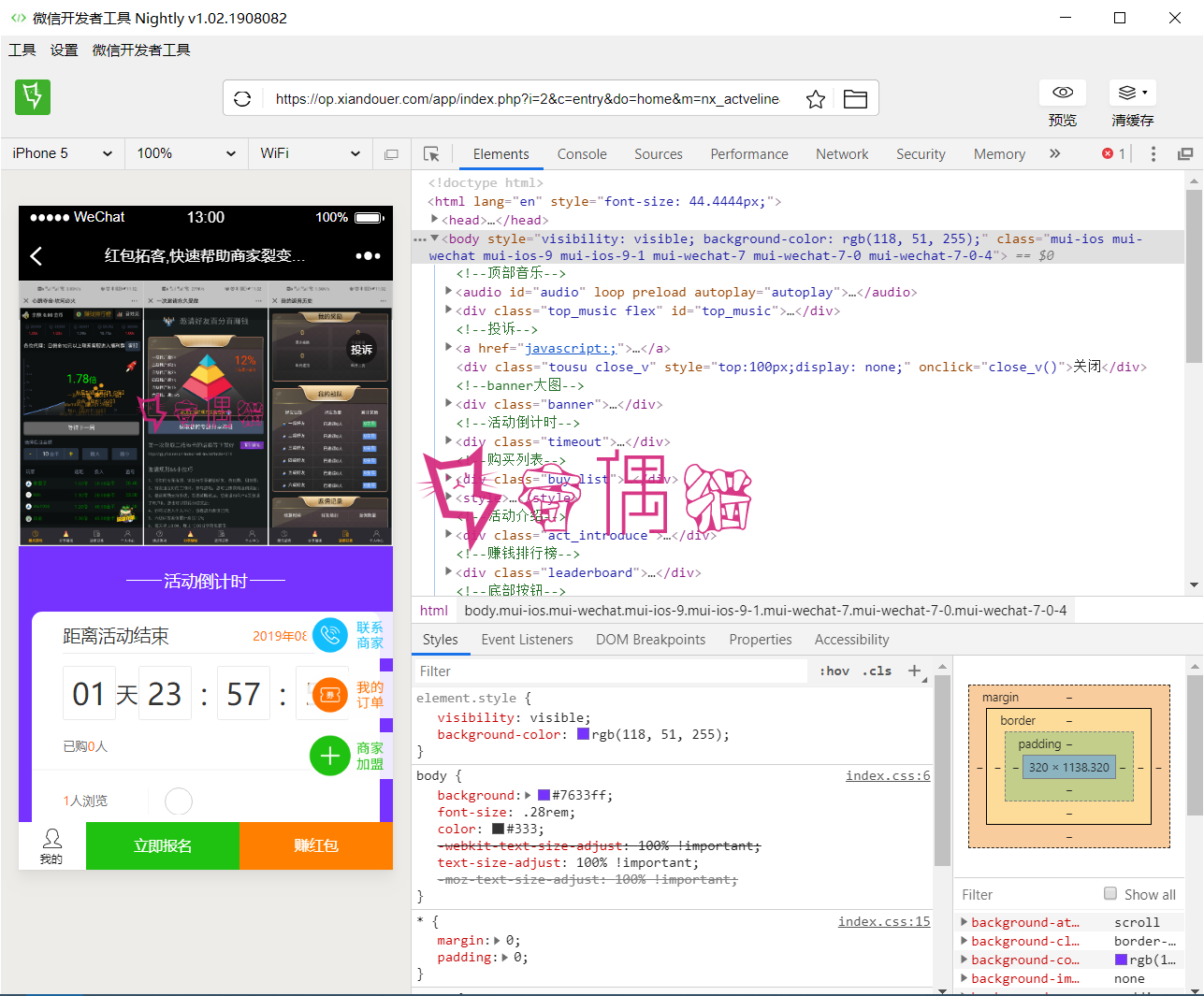Screen dimensions: 1204x996
Task: Expand computed background-color property
Action: pyautogui.click(x=965, y=960)
